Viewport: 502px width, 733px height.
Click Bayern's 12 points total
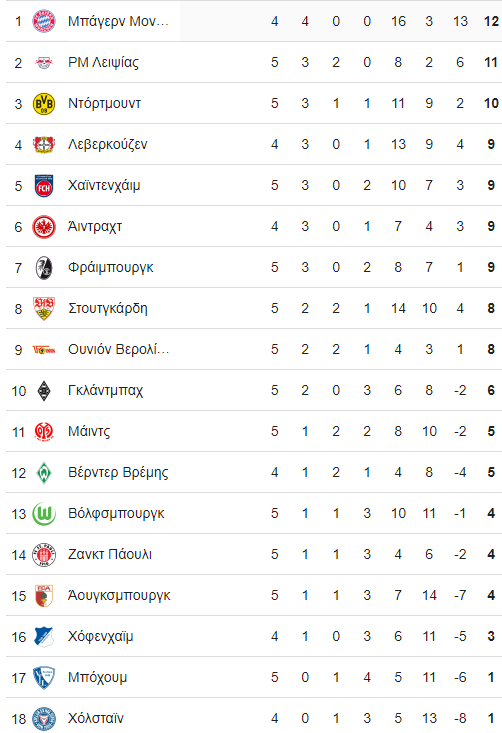[491, 22]
